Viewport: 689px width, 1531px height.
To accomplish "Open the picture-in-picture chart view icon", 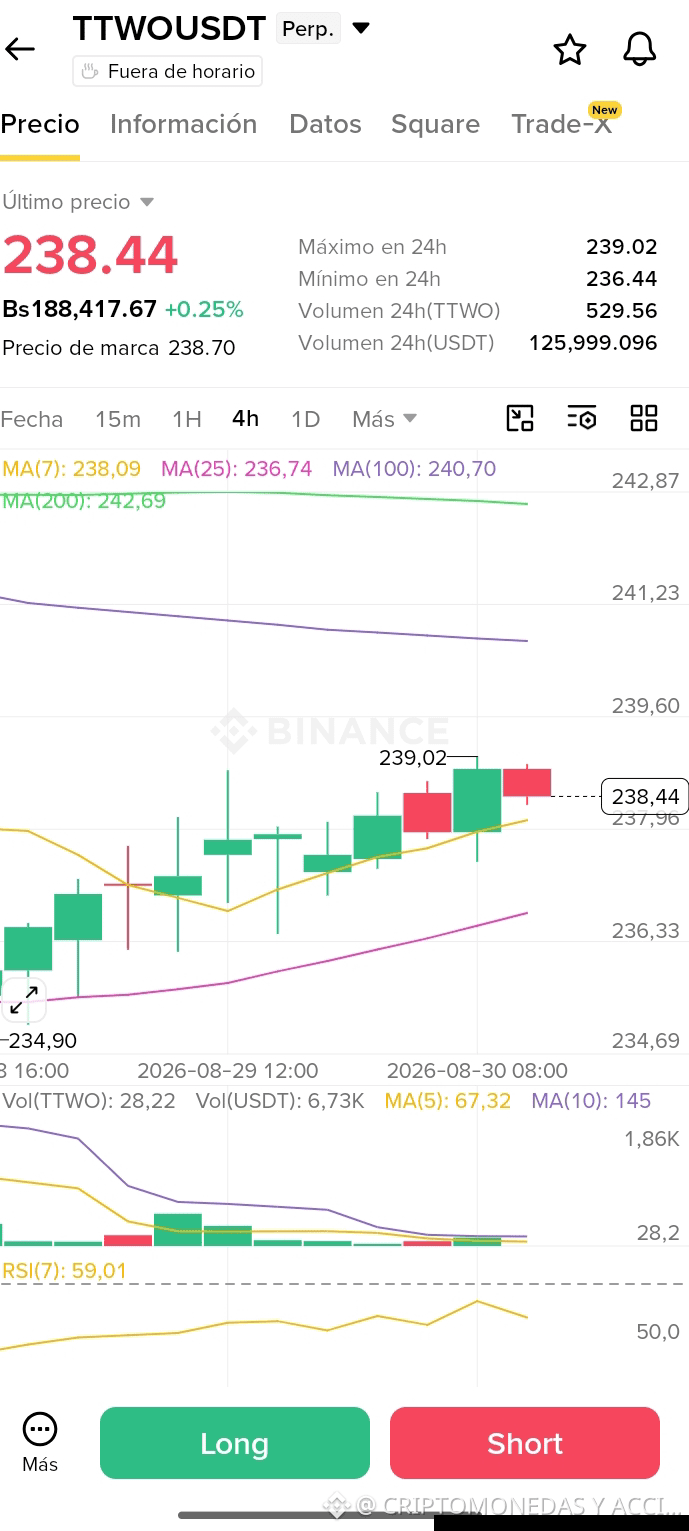I will (520, 418).
